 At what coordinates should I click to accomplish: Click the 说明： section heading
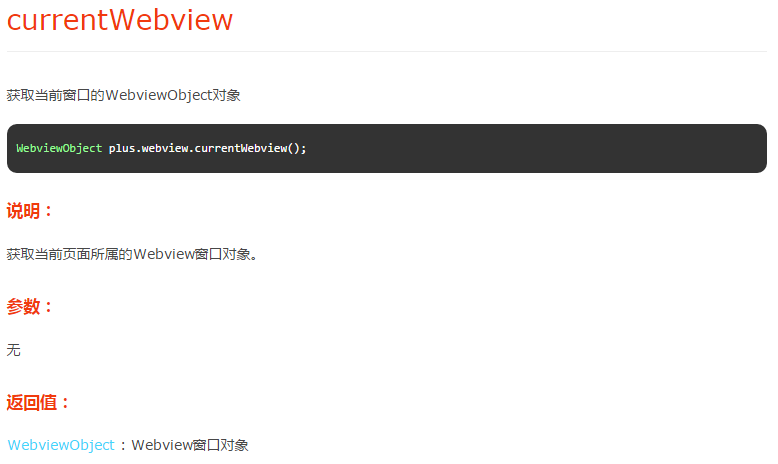pyautogui.click(x=29, y=211)
